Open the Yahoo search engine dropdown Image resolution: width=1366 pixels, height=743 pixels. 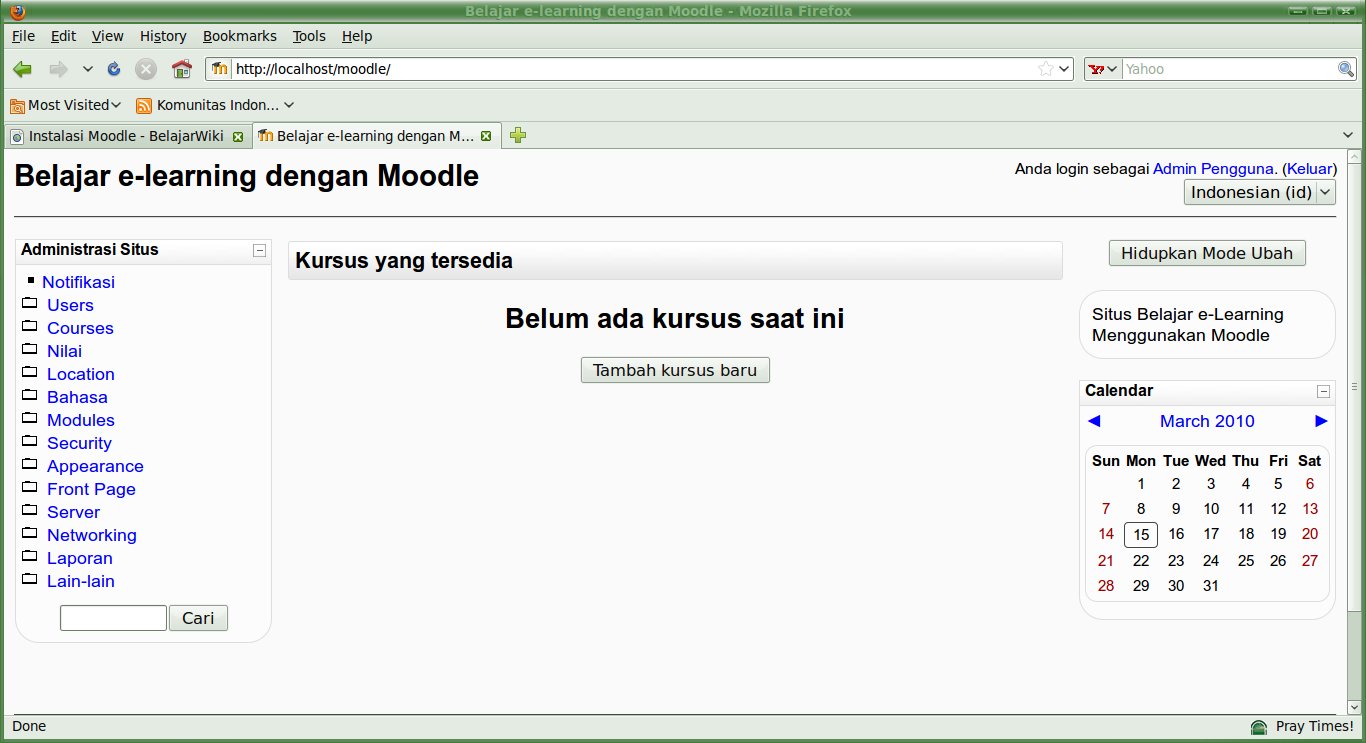tap(1103, 69)
